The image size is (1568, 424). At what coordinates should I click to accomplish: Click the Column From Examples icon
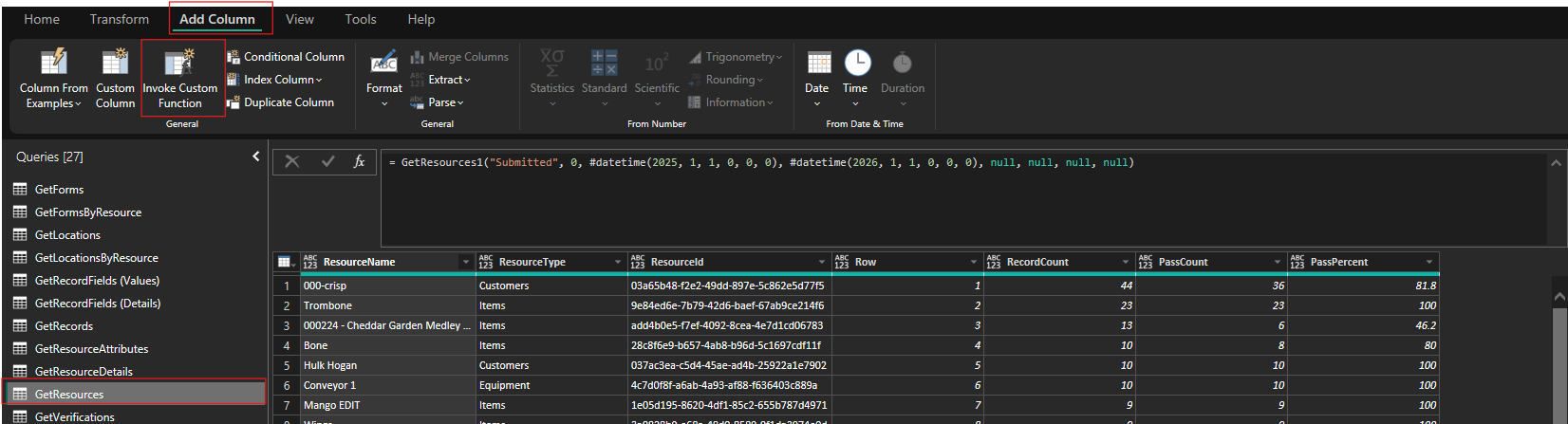[53, 63]
